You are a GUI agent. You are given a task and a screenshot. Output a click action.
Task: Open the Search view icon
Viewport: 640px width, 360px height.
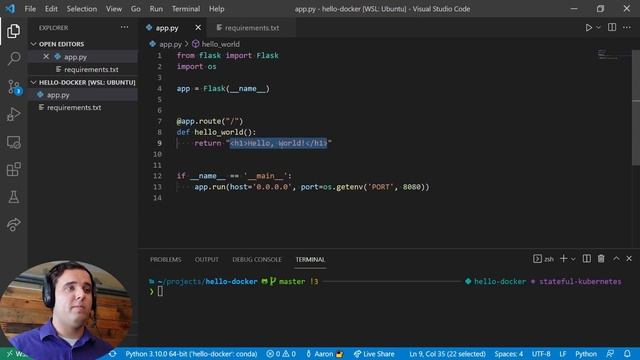point(14,58)
